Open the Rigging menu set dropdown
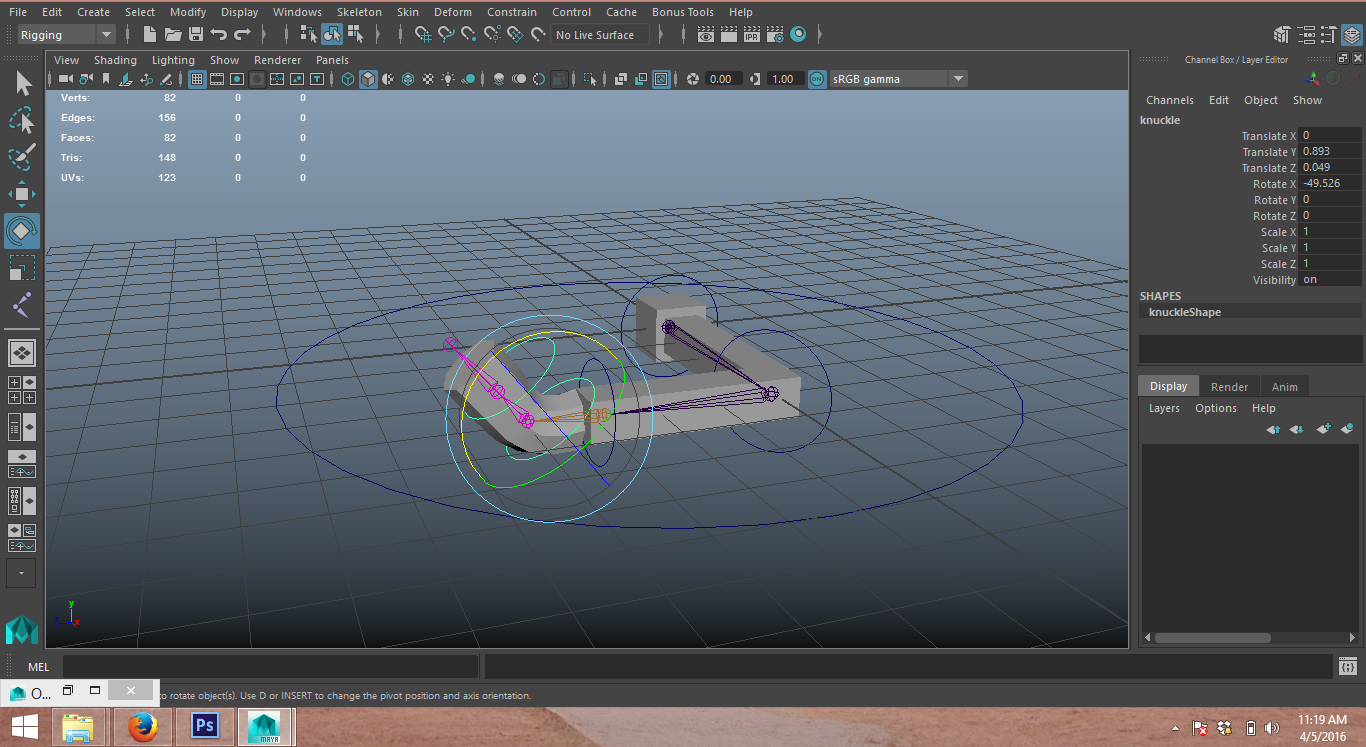 [x=66, y=35]
